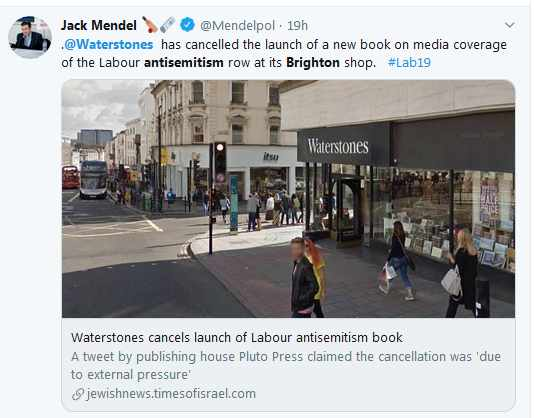
Task: Click headline 'Waterstones cancels launch of Labour antisemitism book'
Action: [237, 338]
